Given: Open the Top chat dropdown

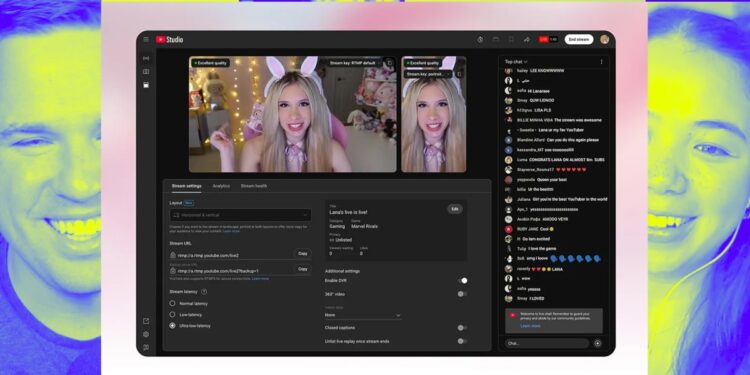Looking at the screenshot, I should click(516, 62).
